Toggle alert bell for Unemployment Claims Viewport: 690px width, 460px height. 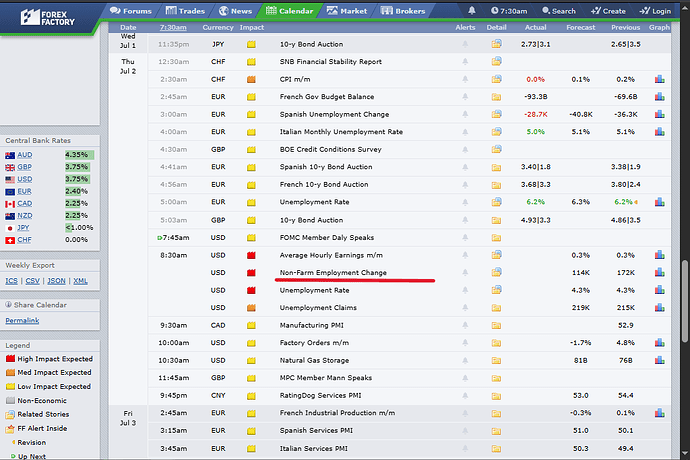coord(465,308)
